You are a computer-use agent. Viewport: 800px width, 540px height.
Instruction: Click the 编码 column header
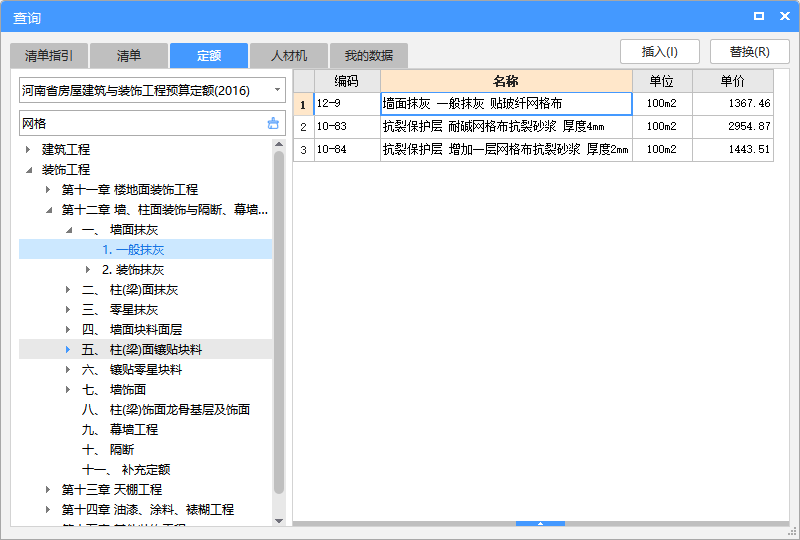347,81
